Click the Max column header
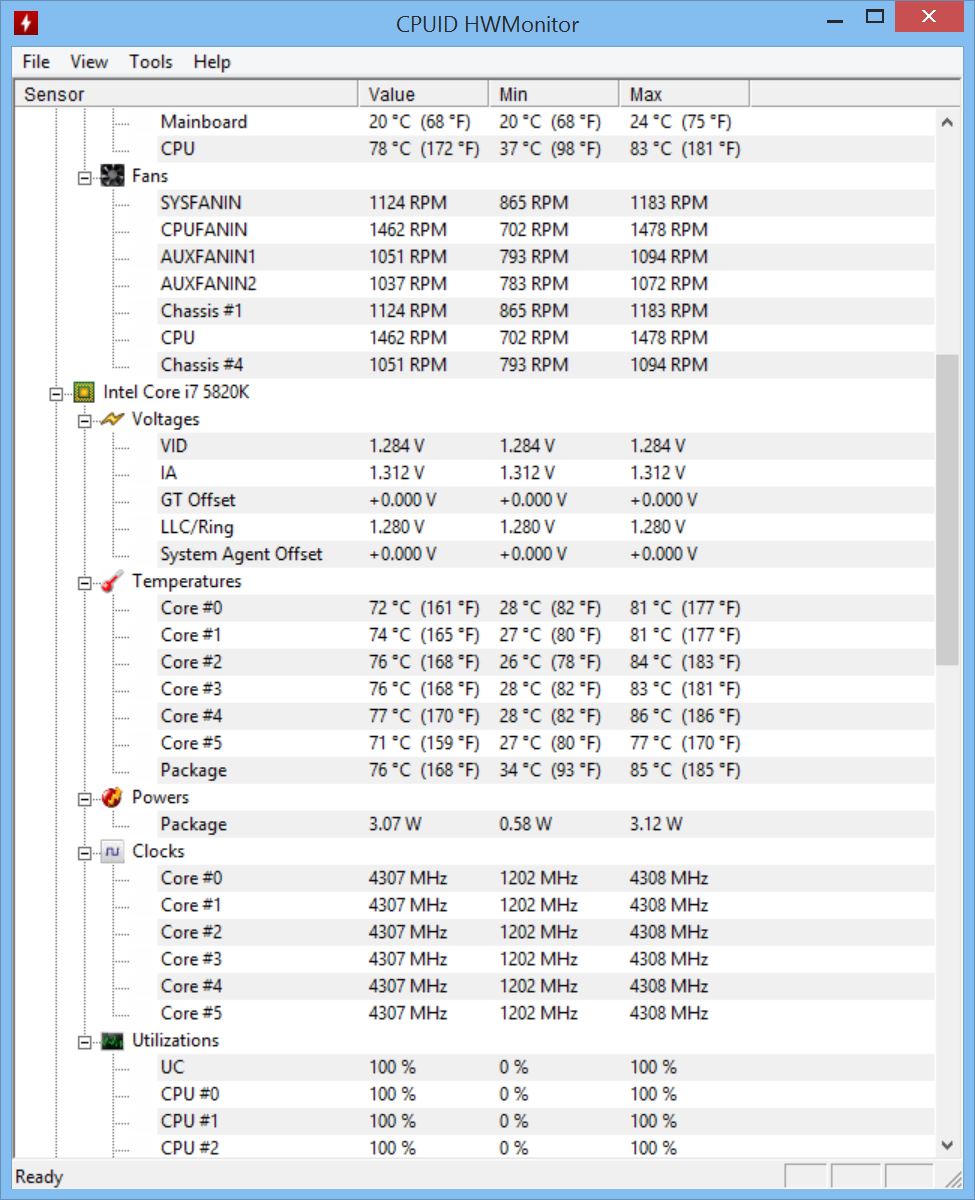The width and height of the screenshot is (975, 1200). [x=684, y=94]
